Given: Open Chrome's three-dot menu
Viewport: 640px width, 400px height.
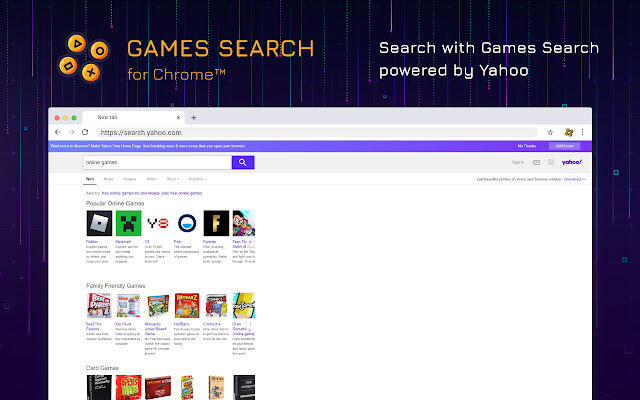Looking at the screenshot, I should click(x=582, y=132).
